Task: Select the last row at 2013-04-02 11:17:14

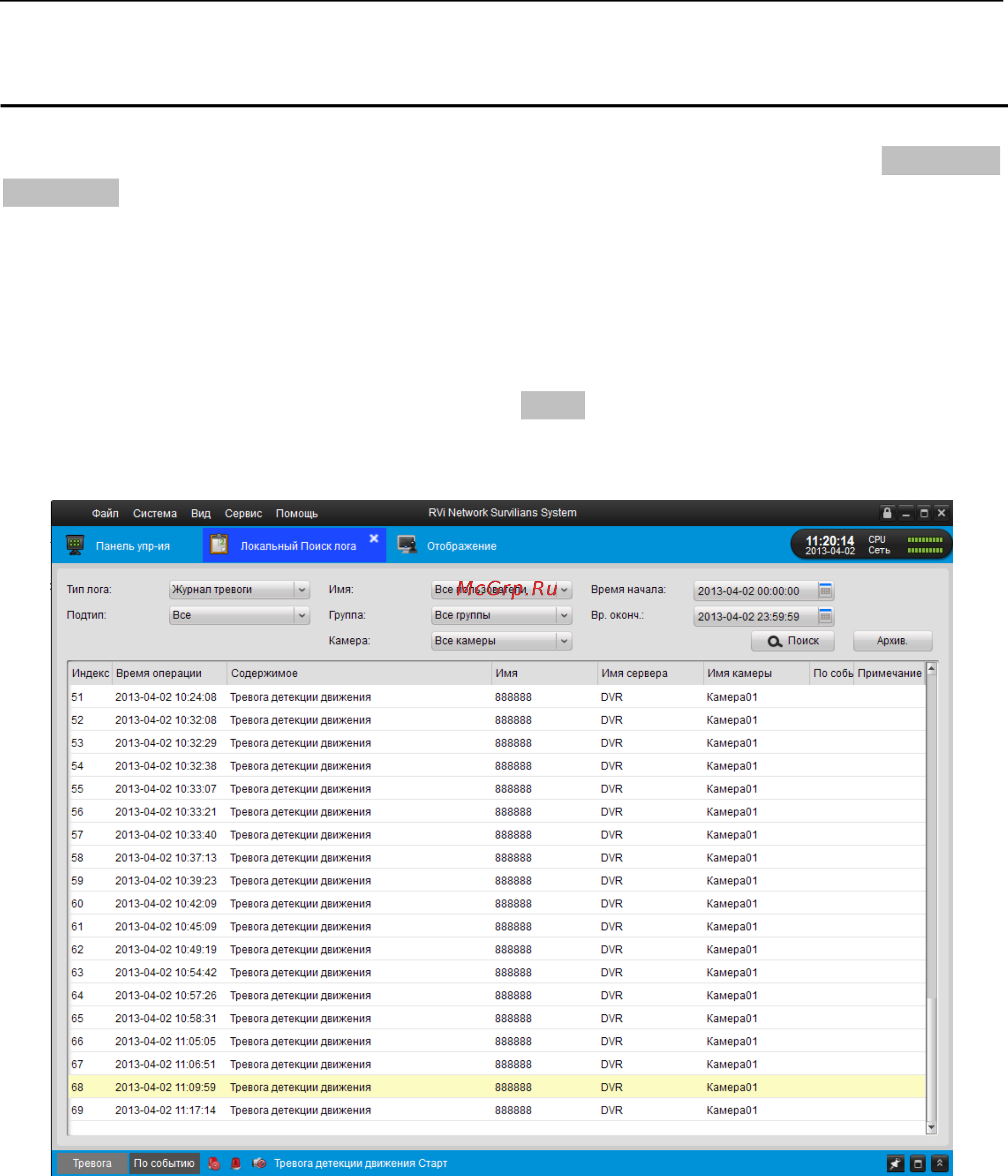Action: pyautogui.click(x=497, y=1110)
